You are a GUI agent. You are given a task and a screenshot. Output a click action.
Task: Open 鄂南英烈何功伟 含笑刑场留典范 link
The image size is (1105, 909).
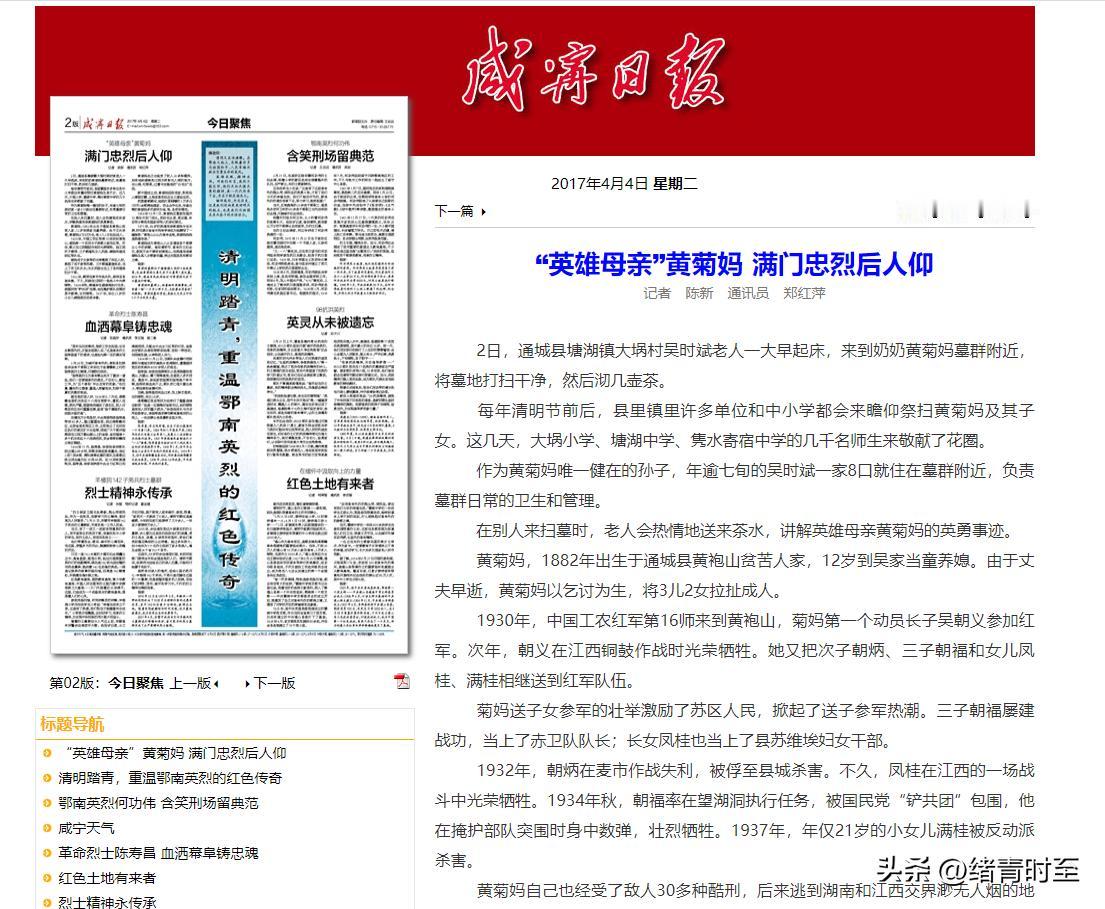point(158,803)
